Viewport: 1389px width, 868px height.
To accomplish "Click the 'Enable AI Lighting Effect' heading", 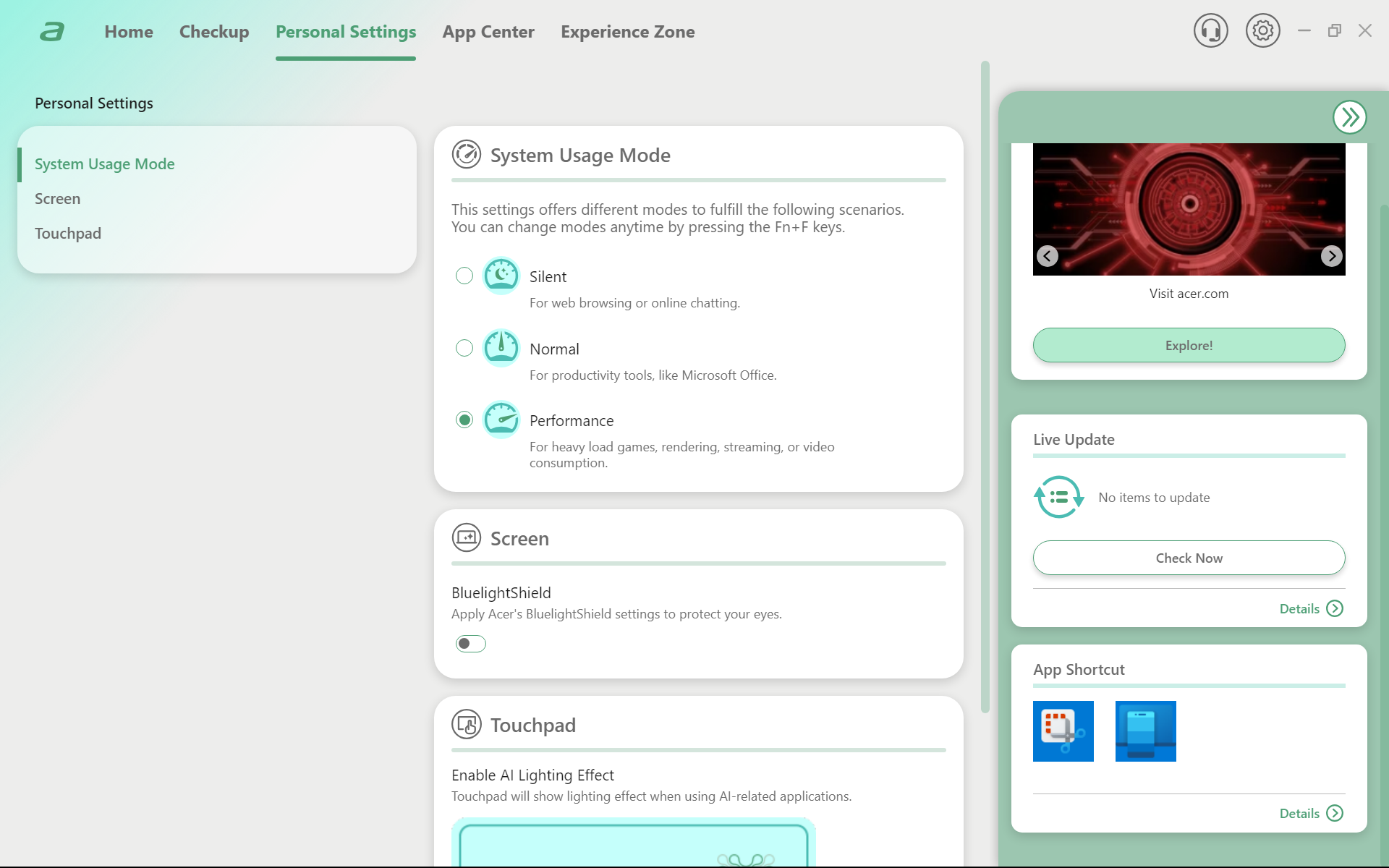I will (x=532, y=775).
